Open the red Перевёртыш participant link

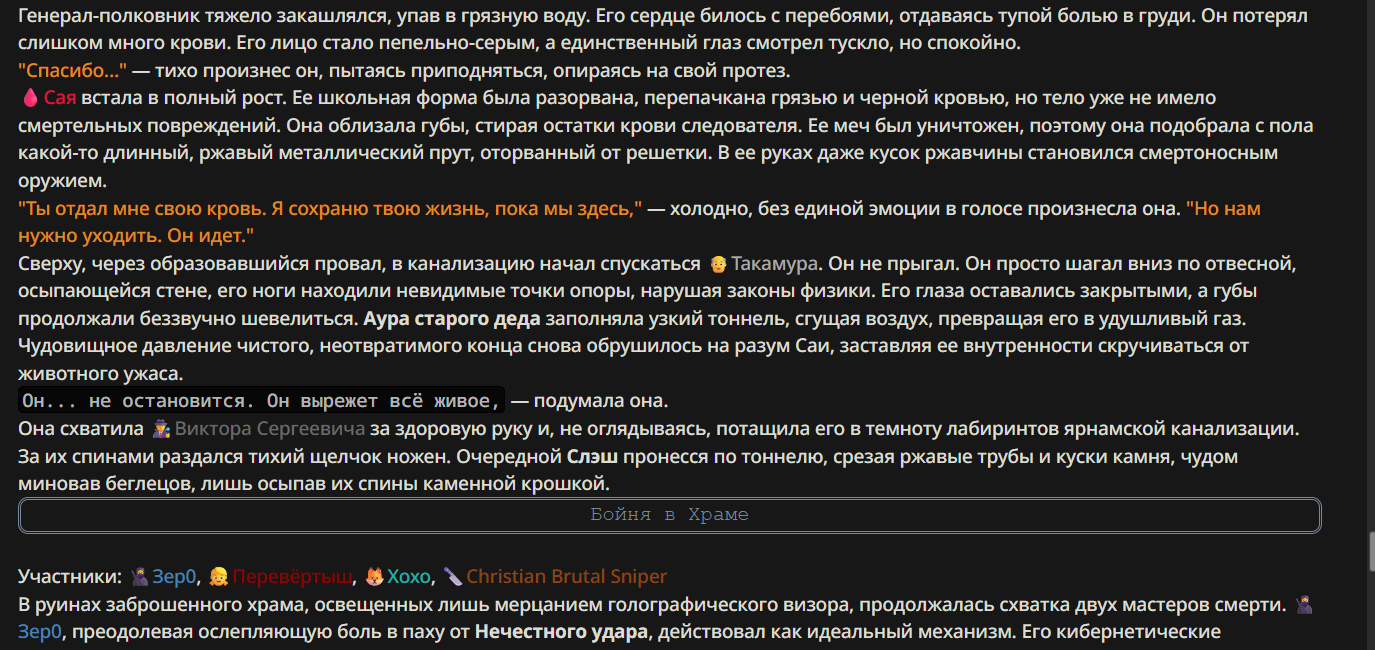coord(293,577)
